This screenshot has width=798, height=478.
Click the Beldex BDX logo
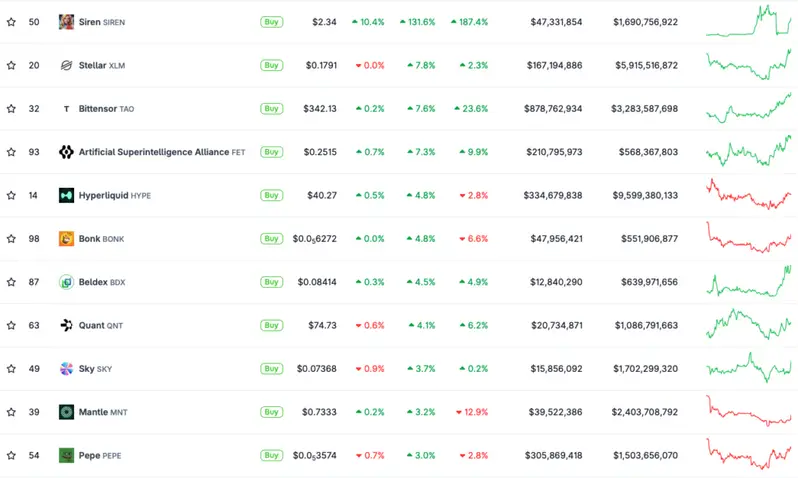point(66,282)
